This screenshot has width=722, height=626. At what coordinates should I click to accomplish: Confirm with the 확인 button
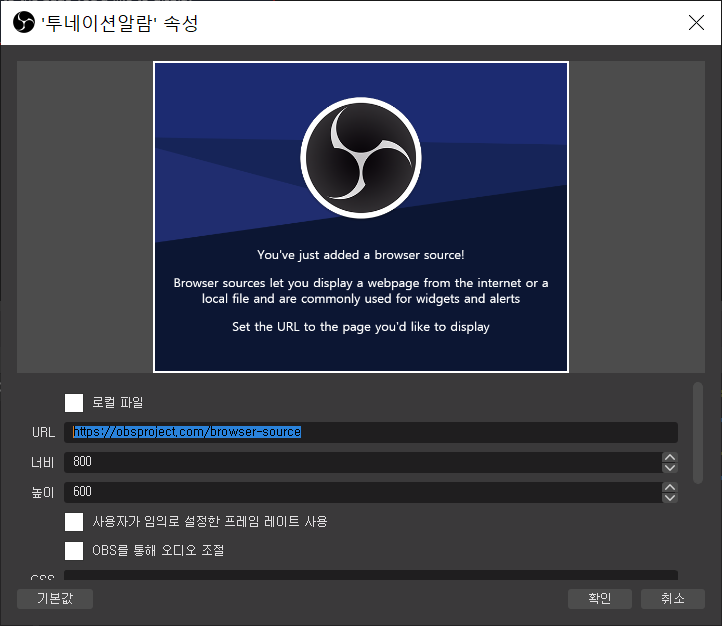[600, 599]
